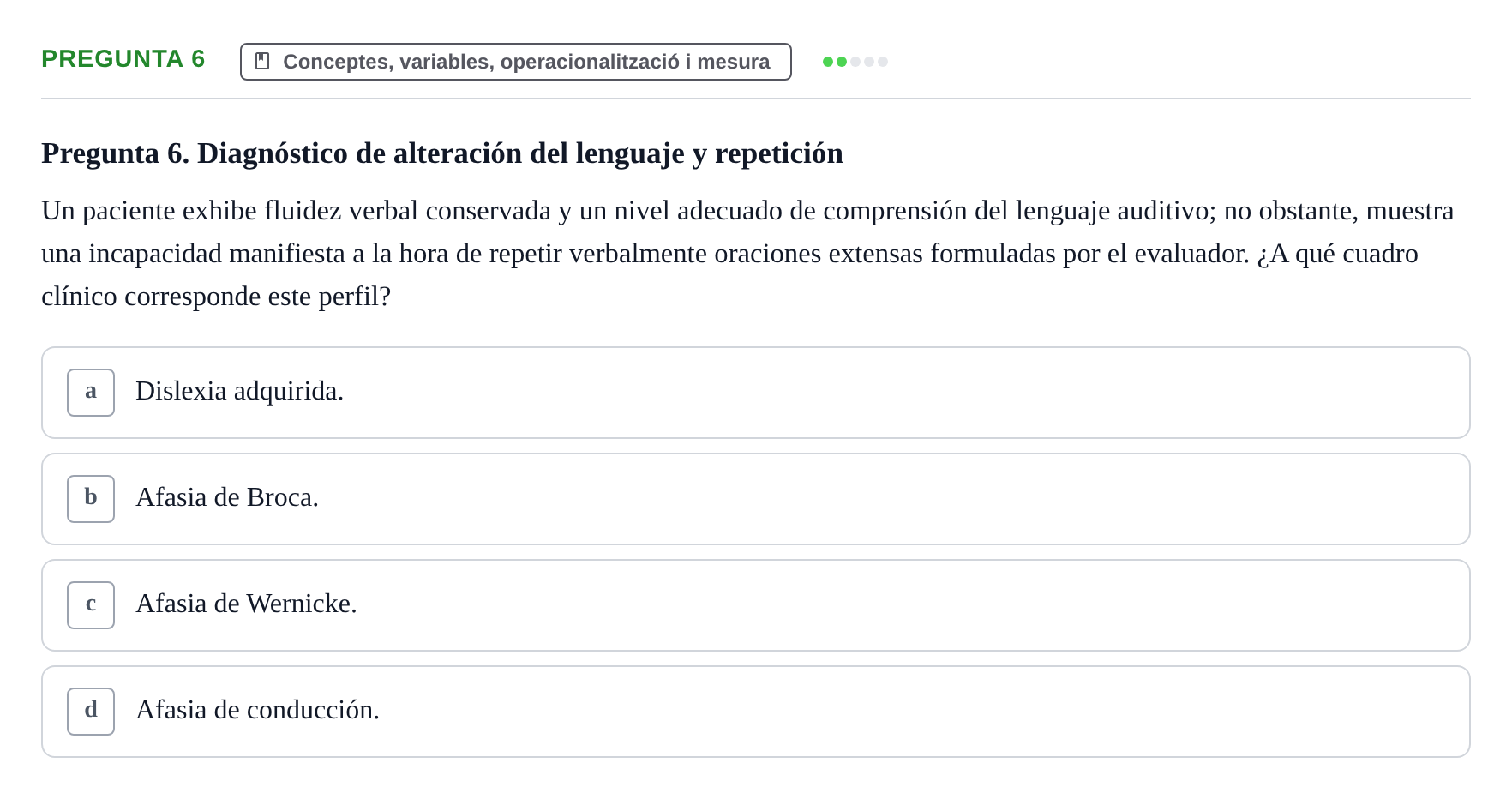This screenshot has height=799, width=1512.
Task: Pick the 'Afasia de Wernicke.' option
Action: pyautogui.click(x=755, y=605)
